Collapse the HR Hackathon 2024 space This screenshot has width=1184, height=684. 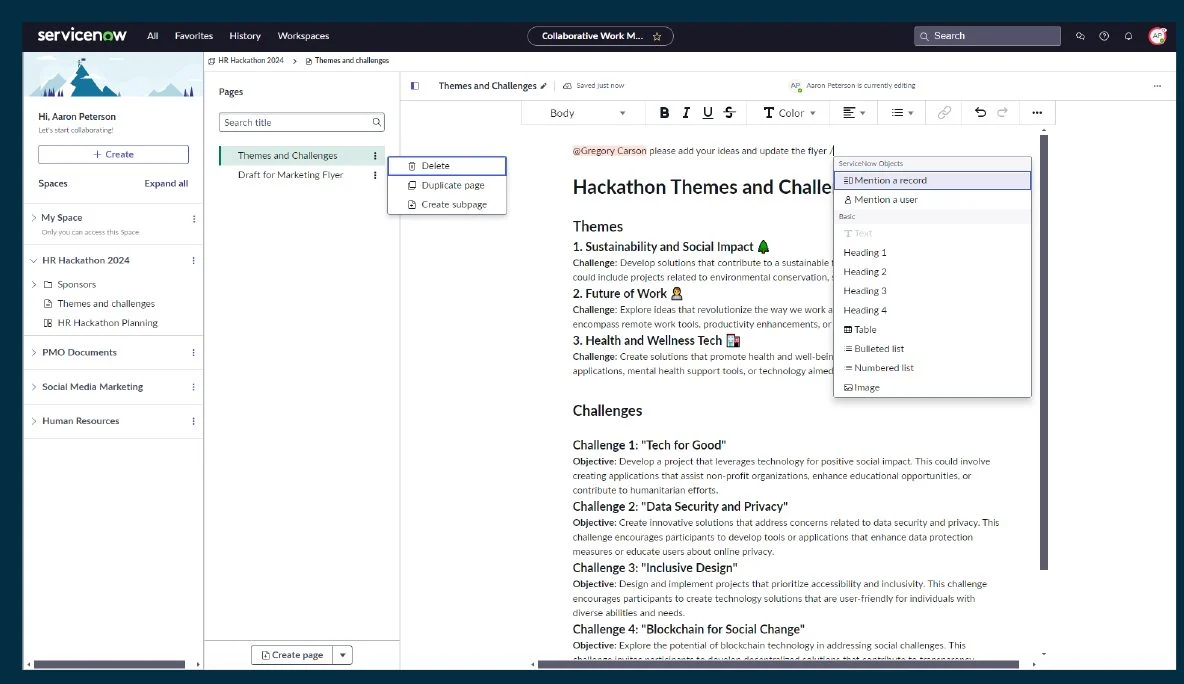click(x=34, y=260)
